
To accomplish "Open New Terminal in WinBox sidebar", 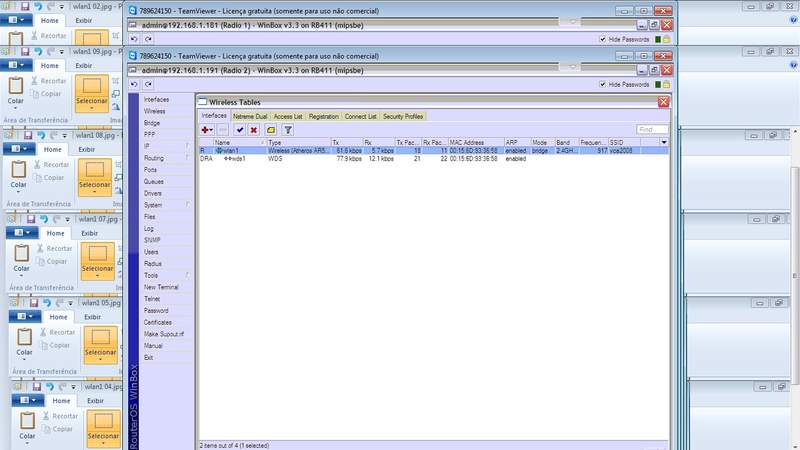I will tap(161, 287).
